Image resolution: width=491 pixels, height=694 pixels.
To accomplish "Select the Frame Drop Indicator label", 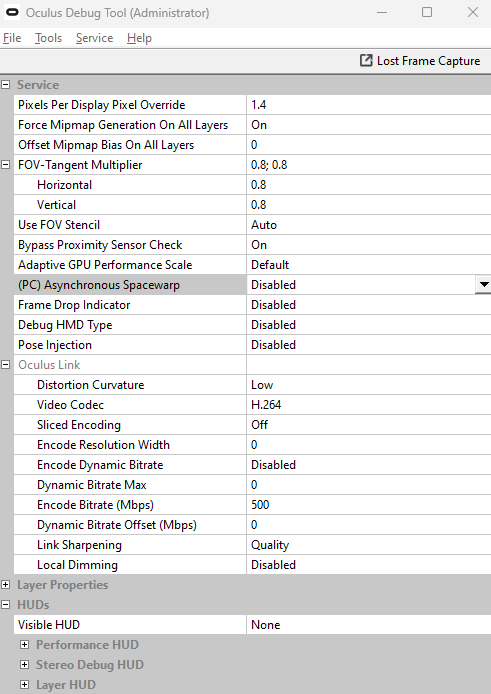I will click(74, 305).
